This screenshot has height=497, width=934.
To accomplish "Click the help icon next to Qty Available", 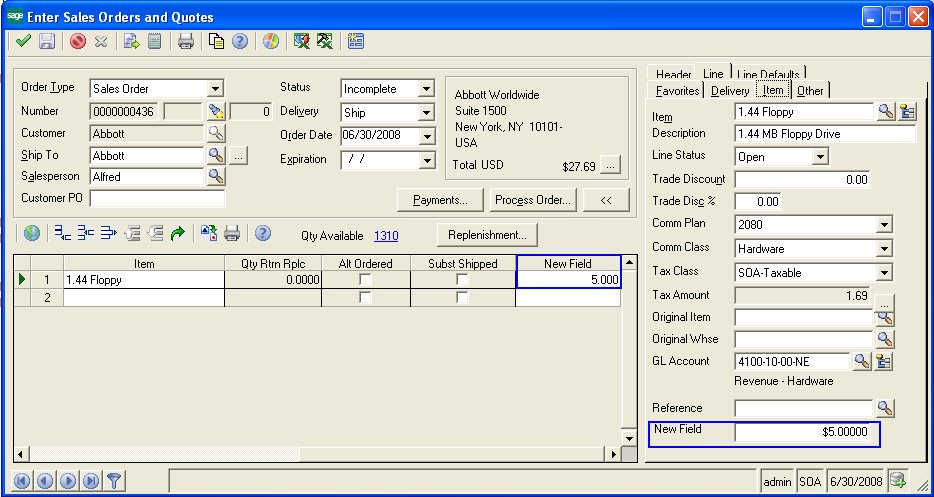I will [263, 233].
